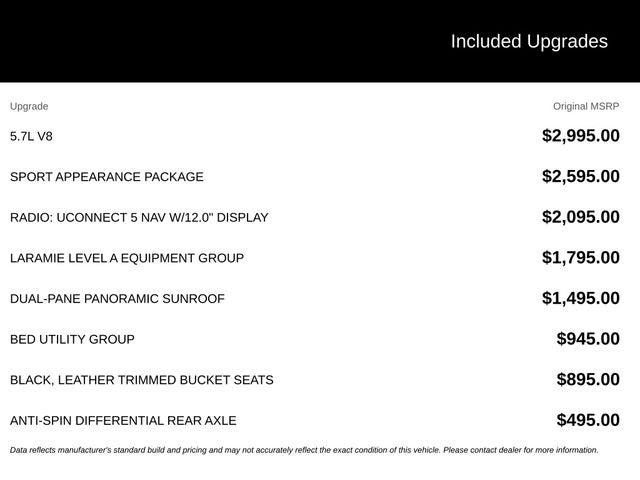
Task: Select DUAL-PANE PANORAMIC SUNROOF entry
Action: [117, 299]
